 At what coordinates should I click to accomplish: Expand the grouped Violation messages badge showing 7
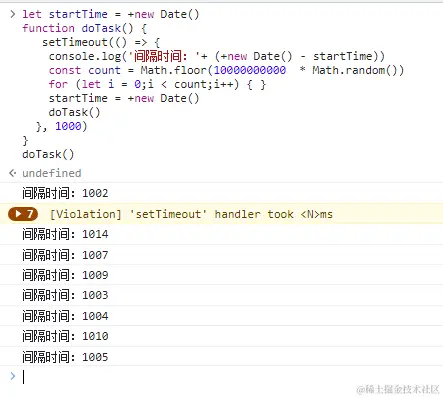(x=23, y=214)
